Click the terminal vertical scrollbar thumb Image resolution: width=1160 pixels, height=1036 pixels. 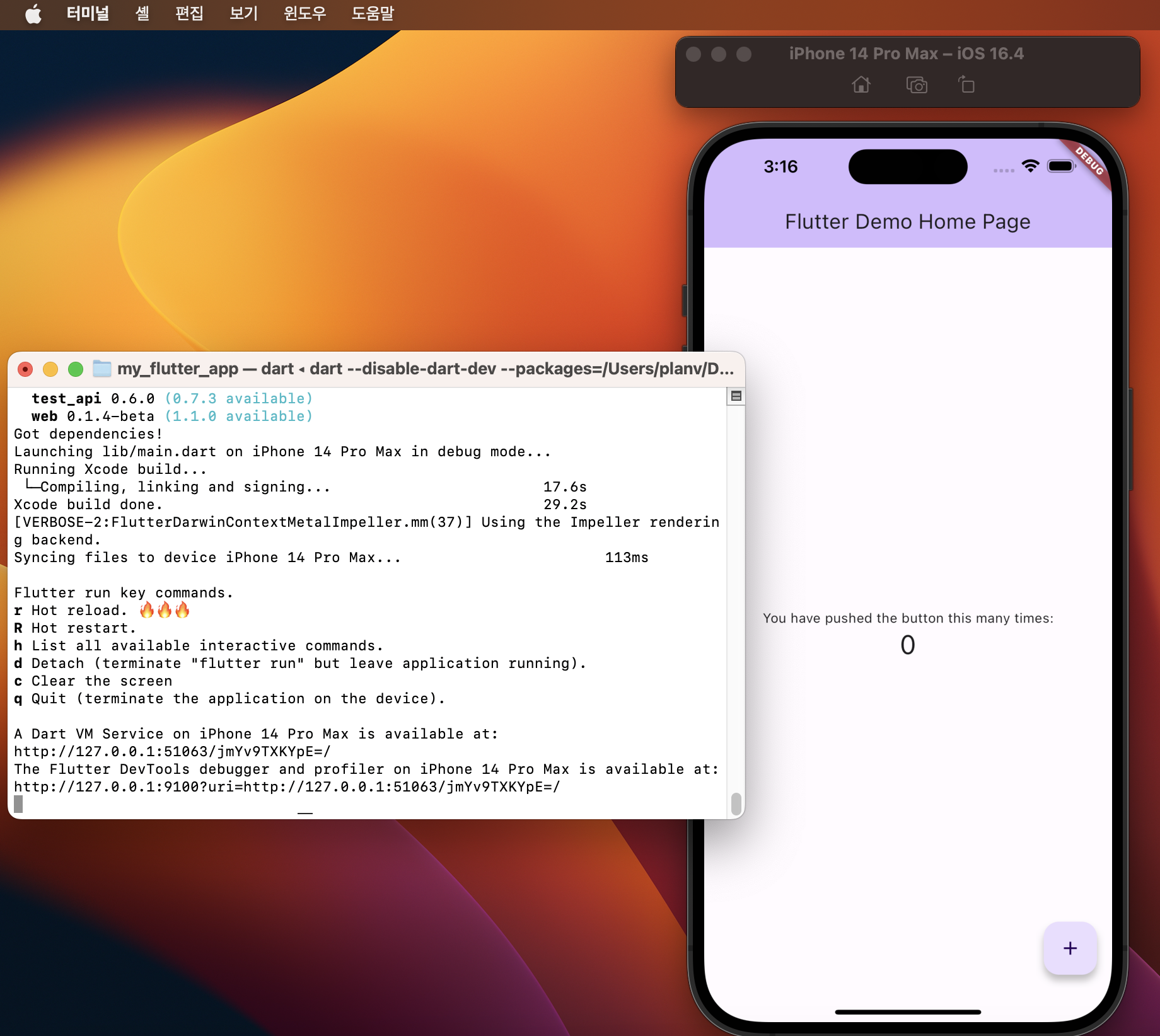pyautogui.click(x=736, y=803)
